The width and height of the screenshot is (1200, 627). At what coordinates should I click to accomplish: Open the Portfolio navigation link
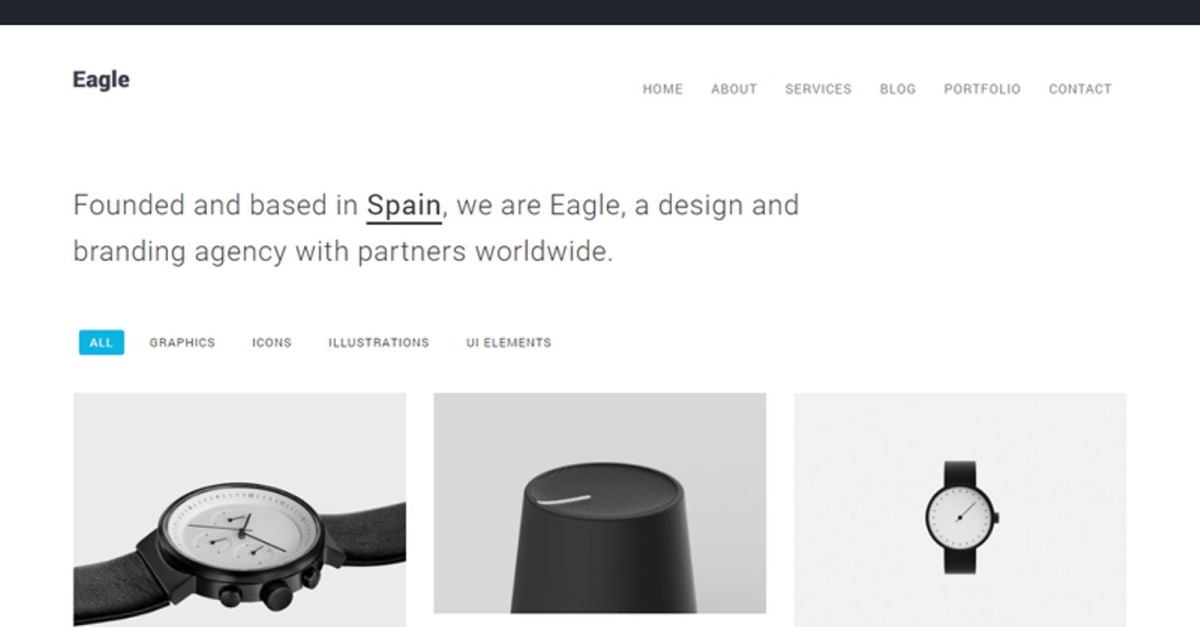pos(982,89)
